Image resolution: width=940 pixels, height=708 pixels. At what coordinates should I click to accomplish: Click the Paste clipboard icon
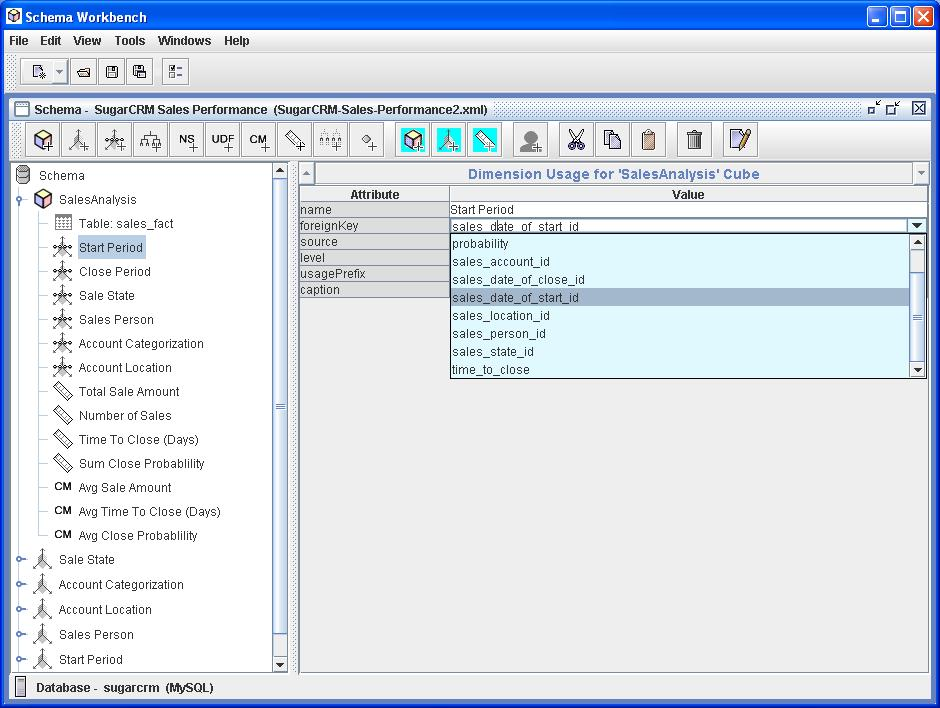[x=648, y=141]
